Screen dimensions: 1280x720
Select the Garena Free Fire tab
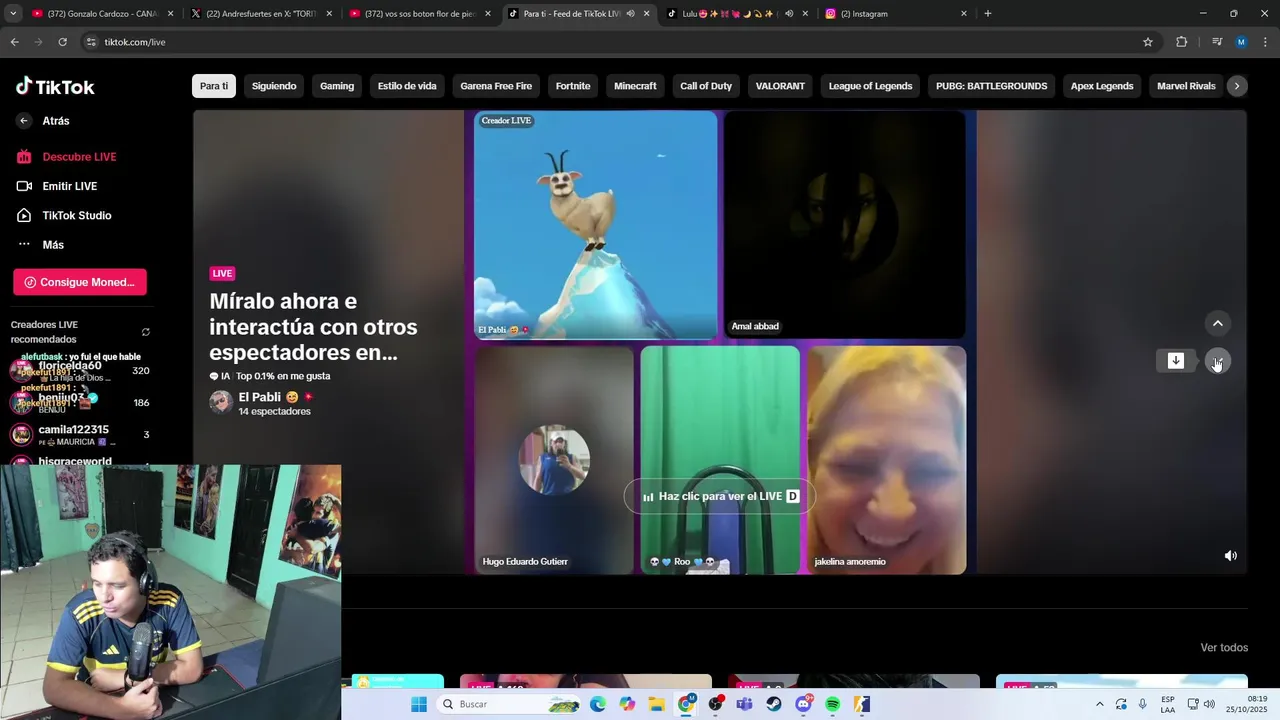[x=496, y=86]
